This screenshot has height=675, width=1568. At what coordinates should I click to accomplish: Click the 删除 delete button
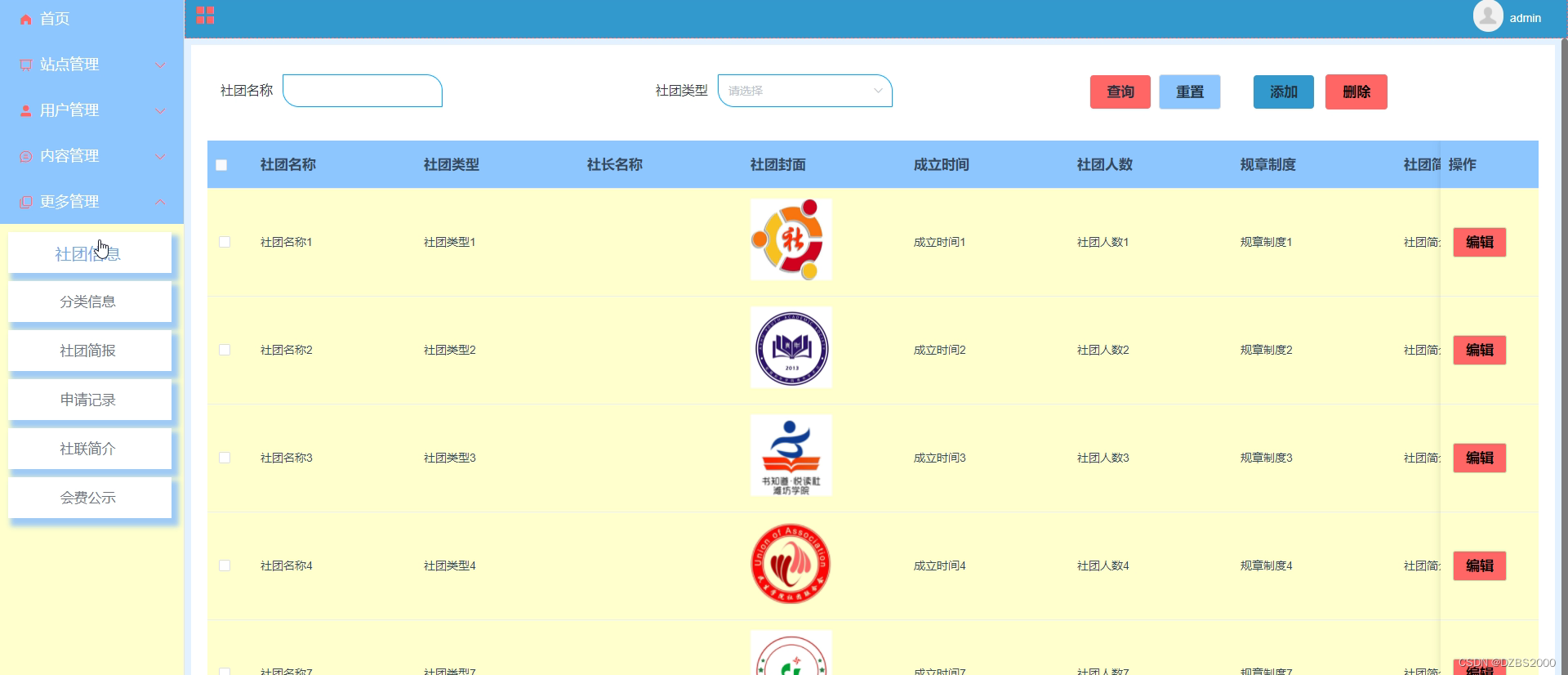tap(1356, 92)
